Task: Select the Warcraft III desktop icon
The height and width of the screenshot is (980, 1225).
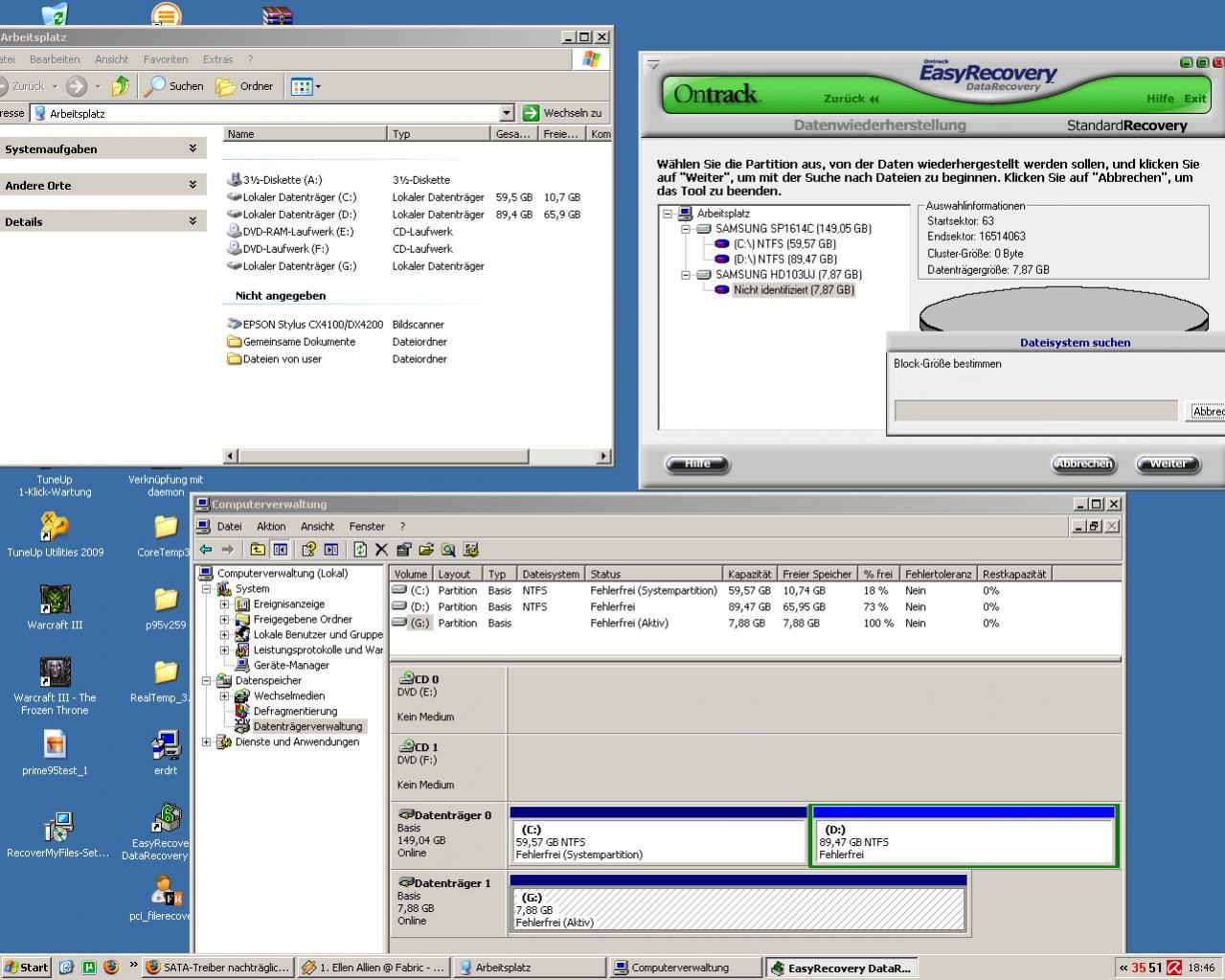Action: tap(55, 607)
